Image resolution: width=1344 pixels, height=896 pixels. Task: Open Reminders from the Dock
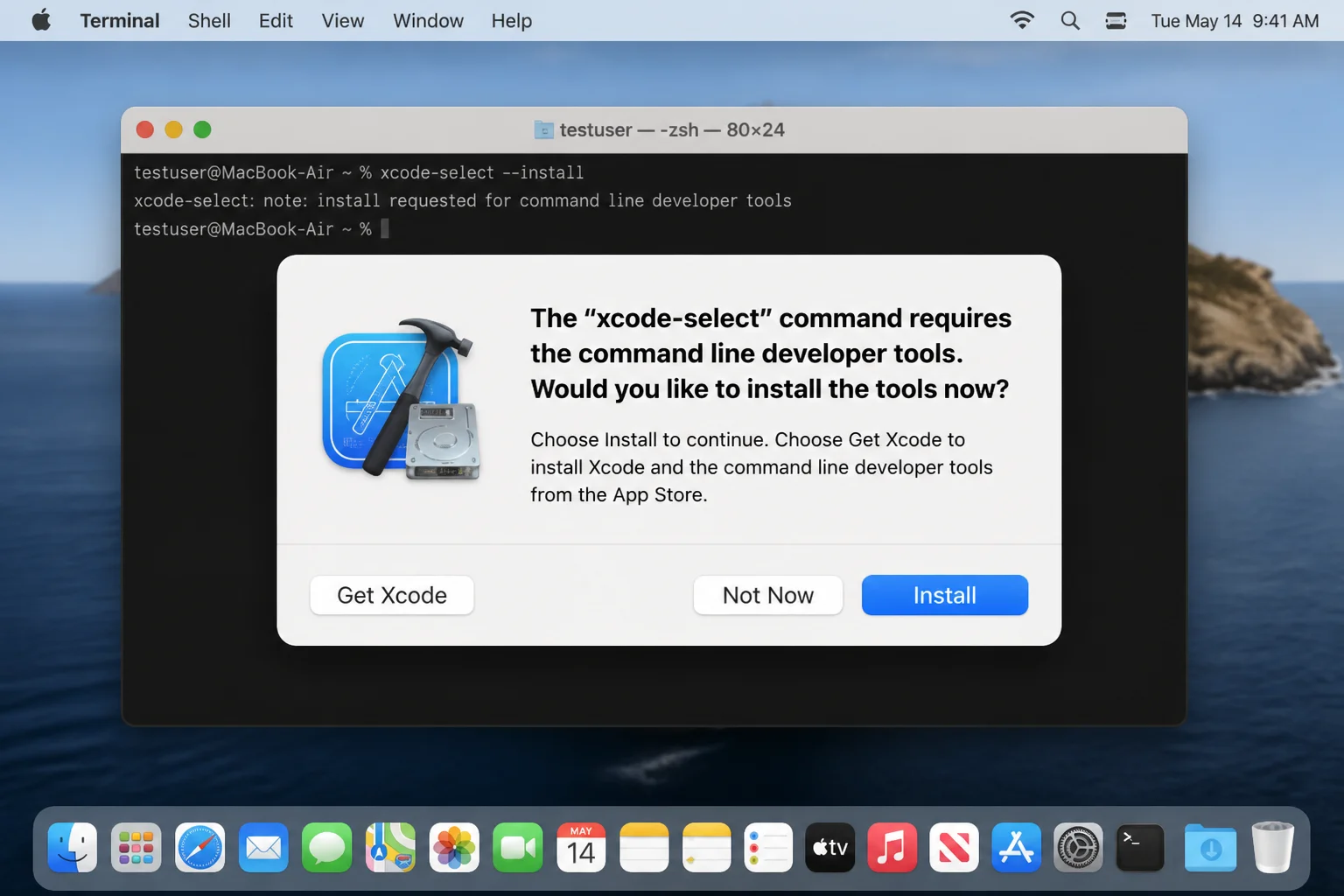(x=768, y=847)
